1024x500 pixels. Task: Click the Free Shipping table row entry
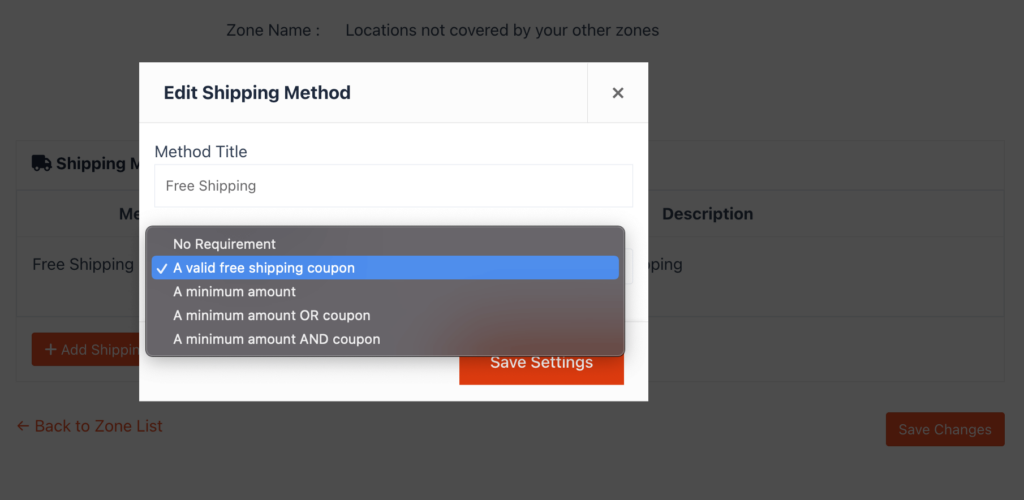coord(83,265)
